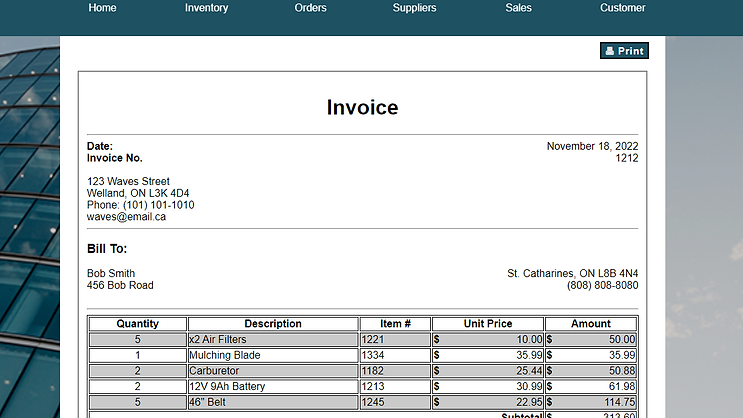Click the Invoice heading
Screen dimensions: 743x418
click(362, 108)
